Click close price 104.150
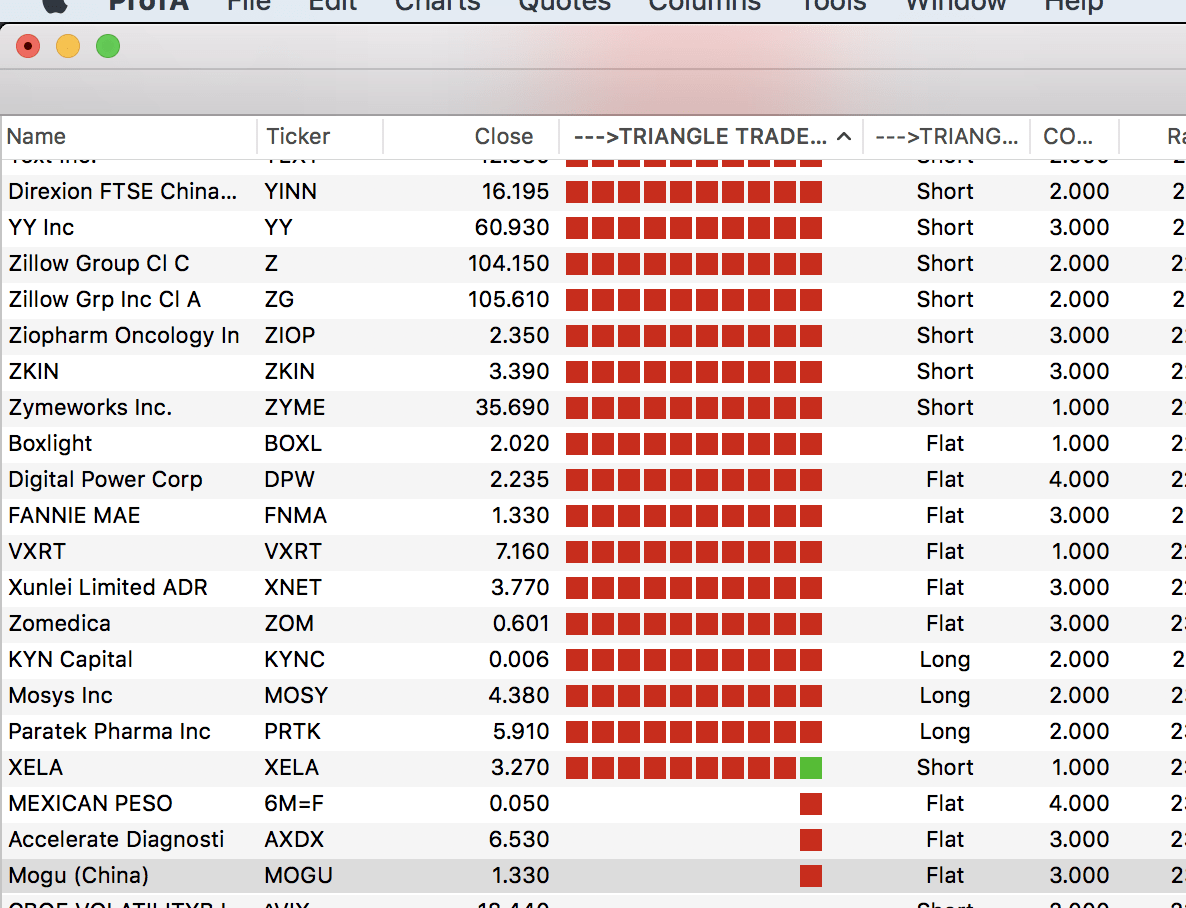Screen dimensions: 1186x908 click(x=508, y=263)
